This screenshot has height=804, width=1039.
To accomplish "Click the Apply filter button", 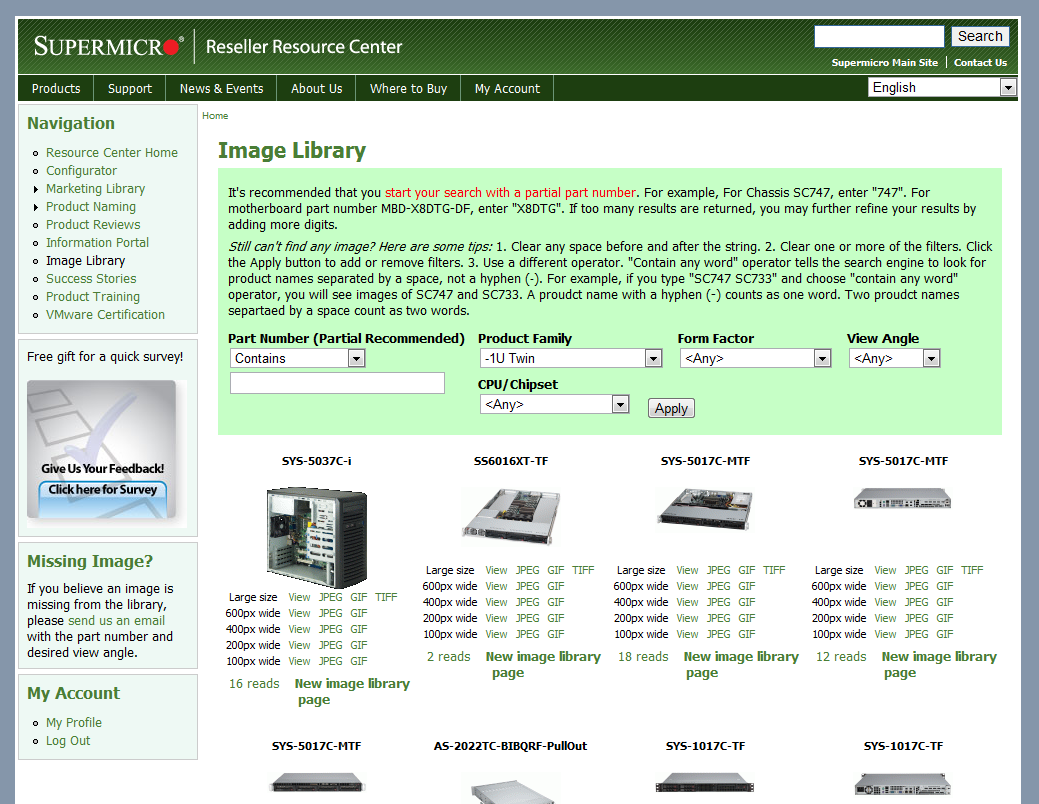I will click(x=671, y=408).
